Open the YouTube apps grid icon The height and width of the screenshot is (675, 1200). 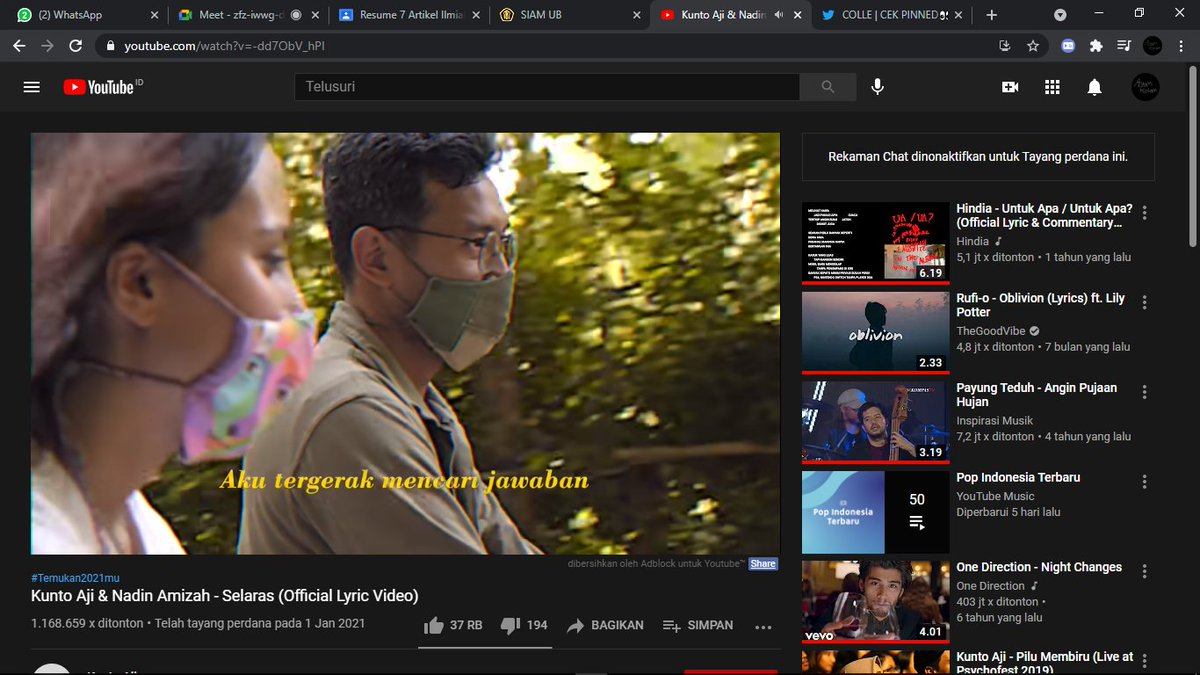coord(1052,87)
